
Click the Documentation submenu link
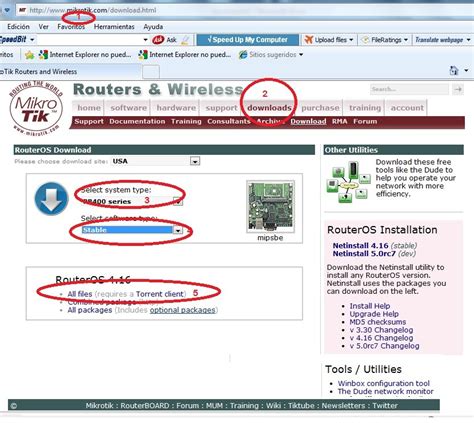pyautogui.click(x=137, y=121)
